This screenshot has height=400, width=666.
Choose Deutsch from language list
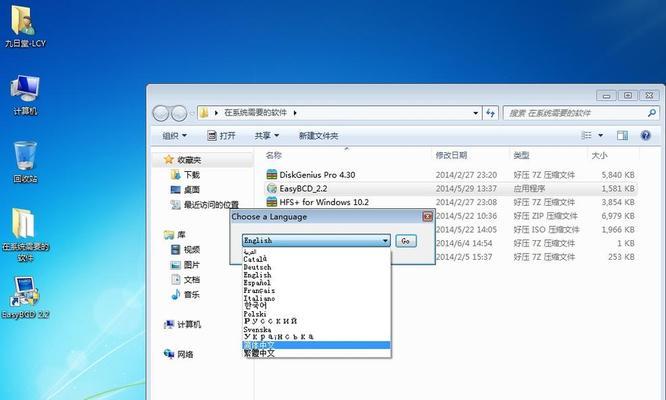(x=316, y=267)
